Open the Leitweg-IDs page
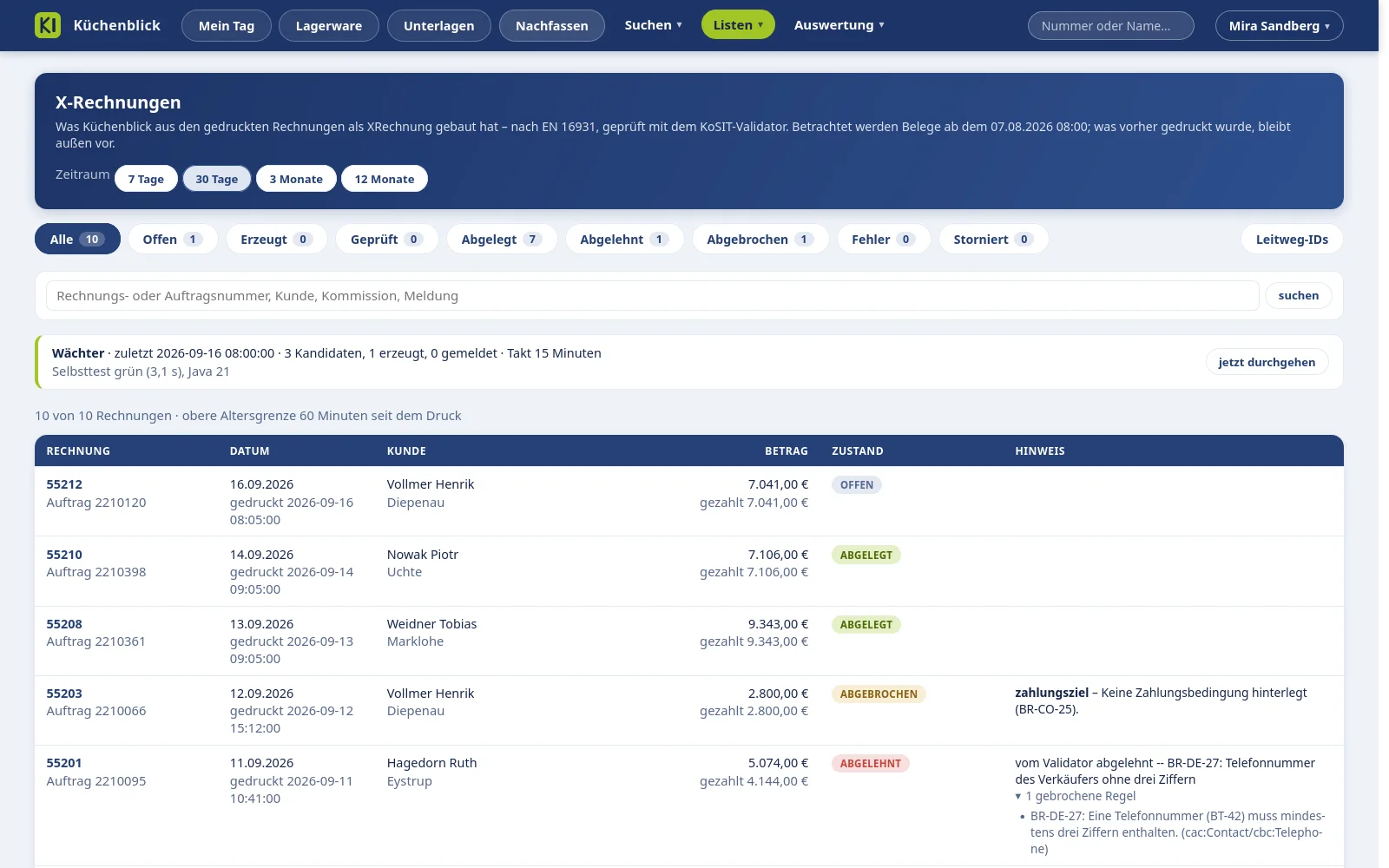The image size is (1389, 868). (1292, 240)
